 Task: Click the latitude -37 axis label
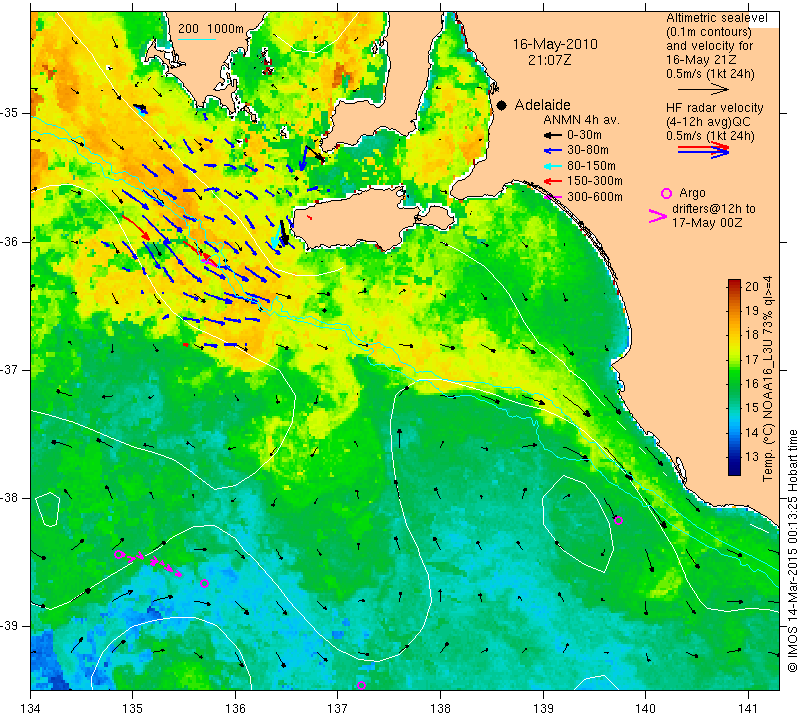pos(10,369)
